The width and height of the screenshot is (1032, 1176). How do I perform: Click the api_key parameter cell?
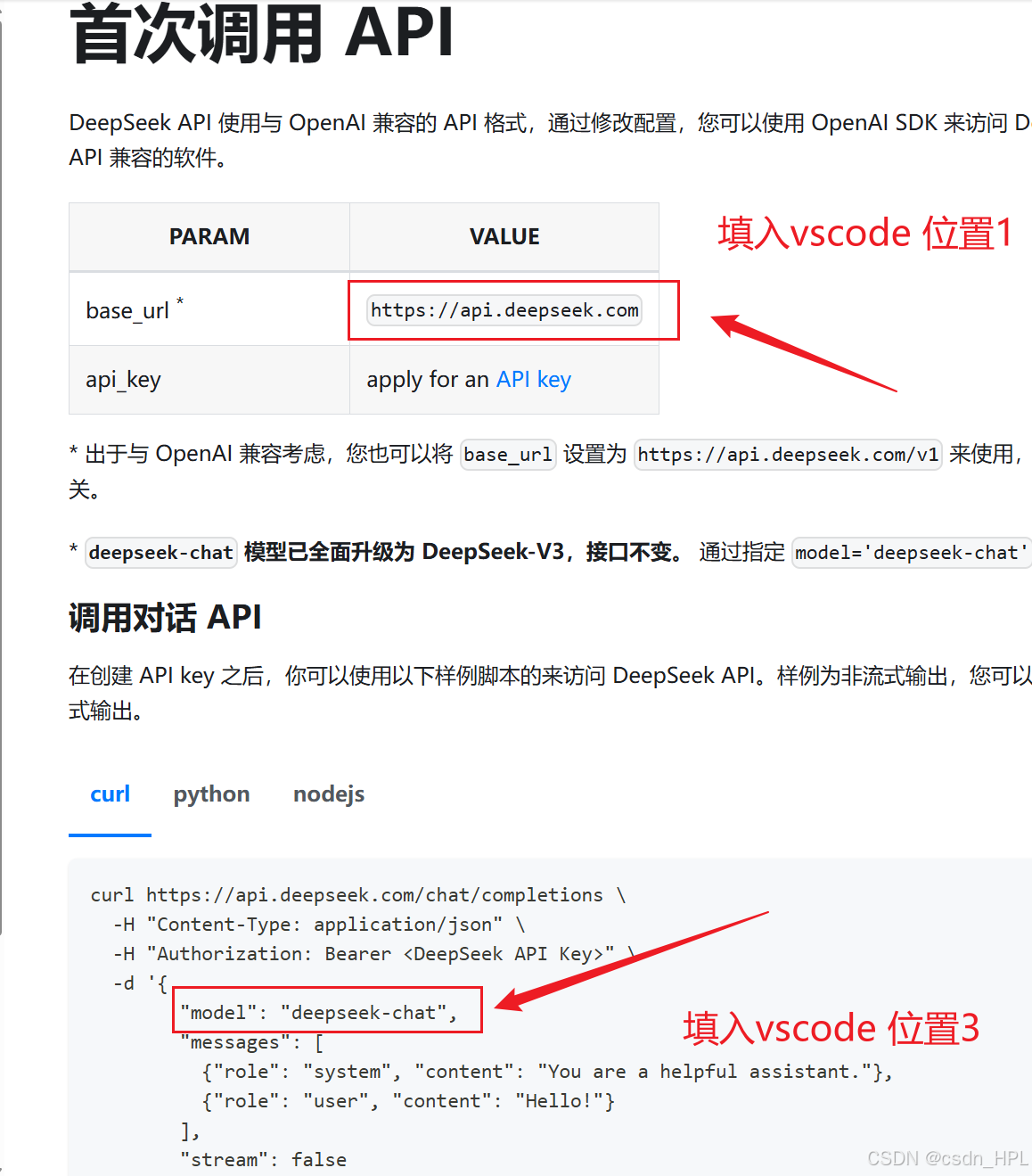pos(209,380)
